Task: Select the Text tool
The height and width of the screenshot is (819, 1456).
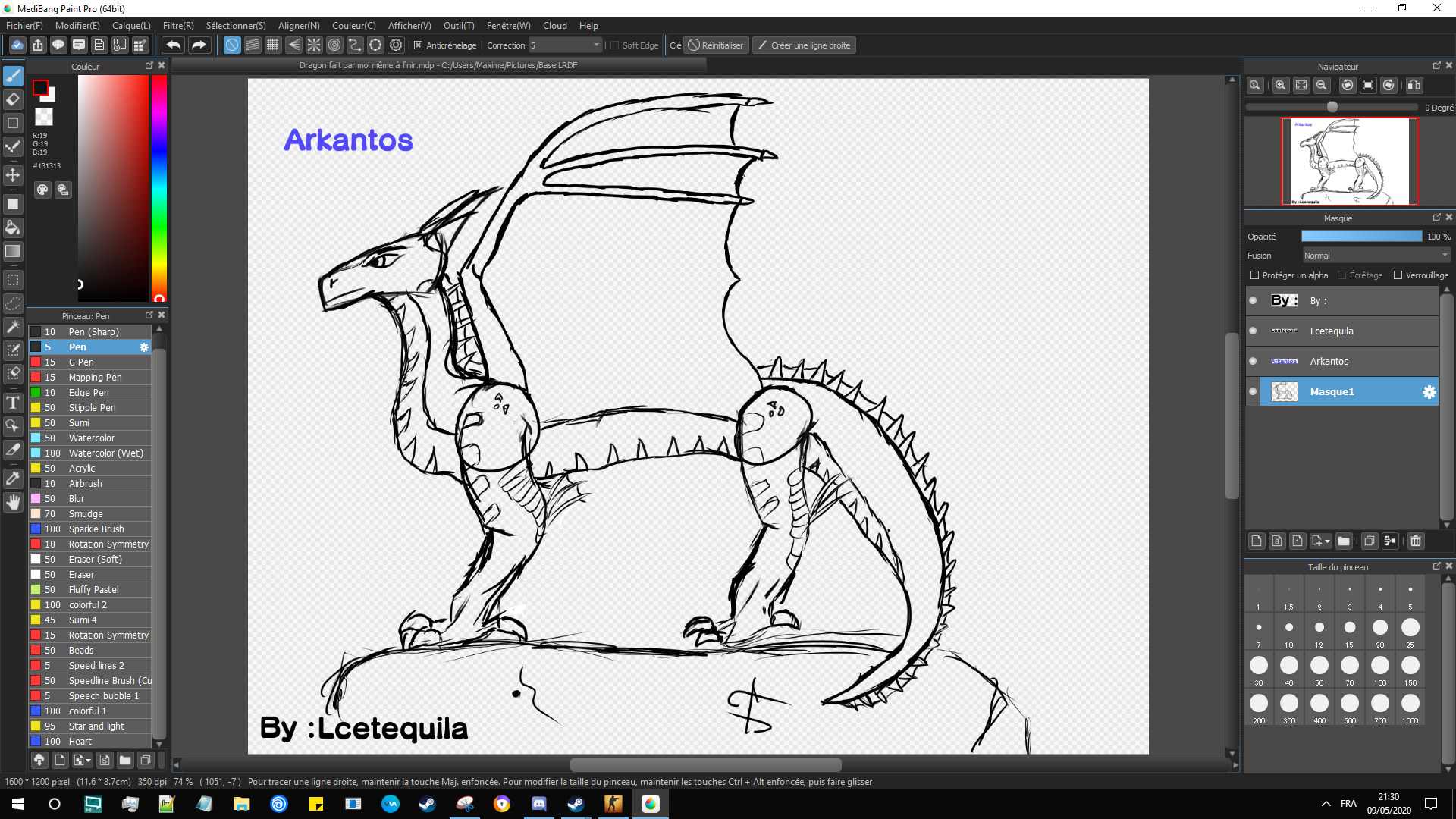Action: tap(13, 403)
